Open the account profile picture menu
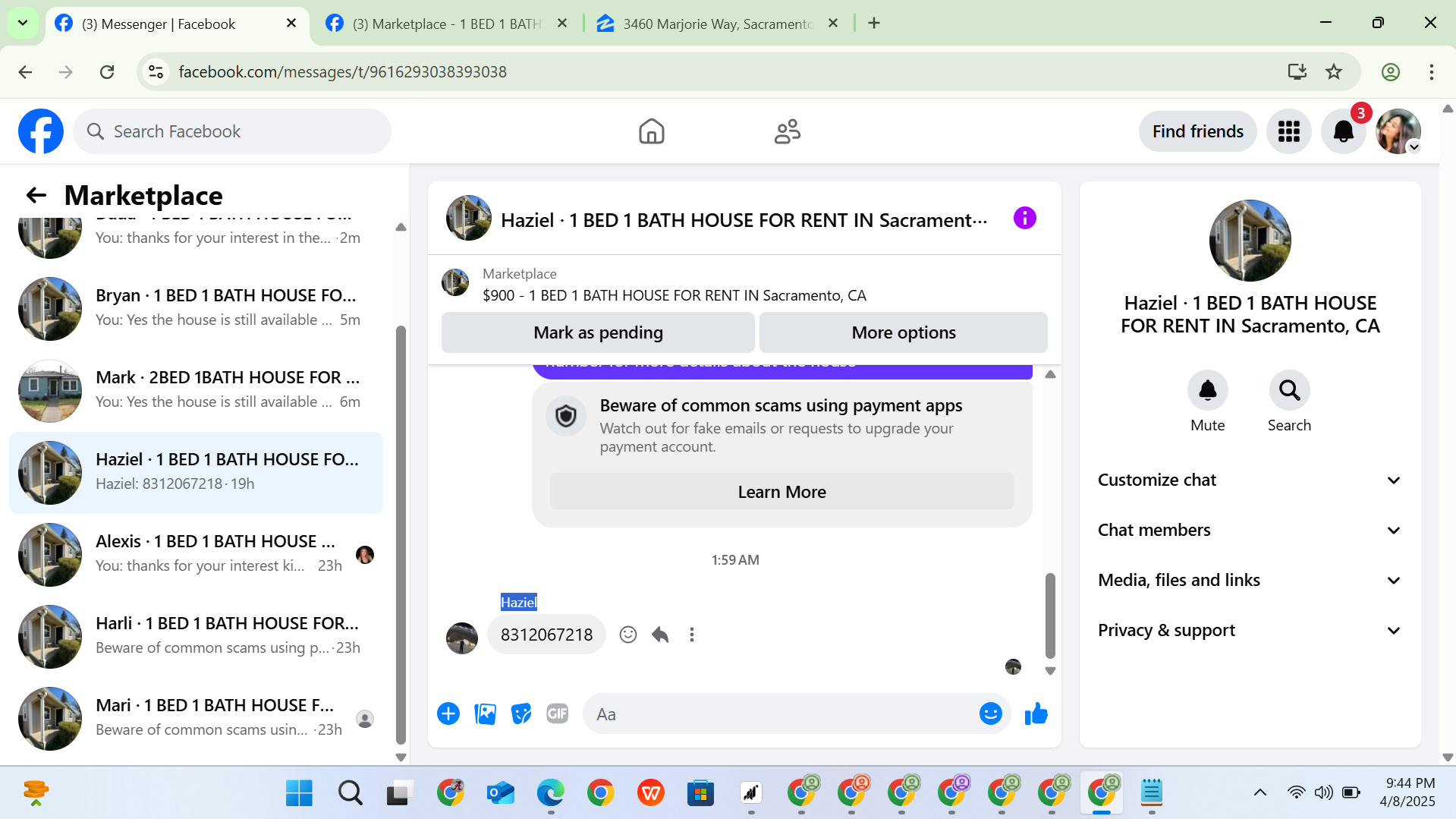 [1398, 131]
